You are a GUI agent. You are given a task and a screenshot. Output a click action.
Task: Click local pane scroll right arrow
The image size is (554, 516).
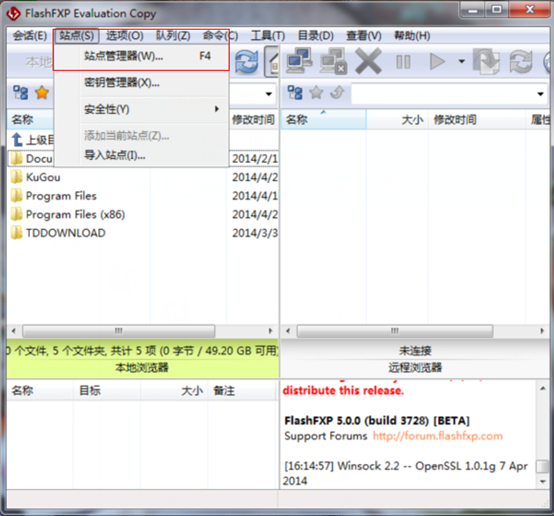pos(271,331)
